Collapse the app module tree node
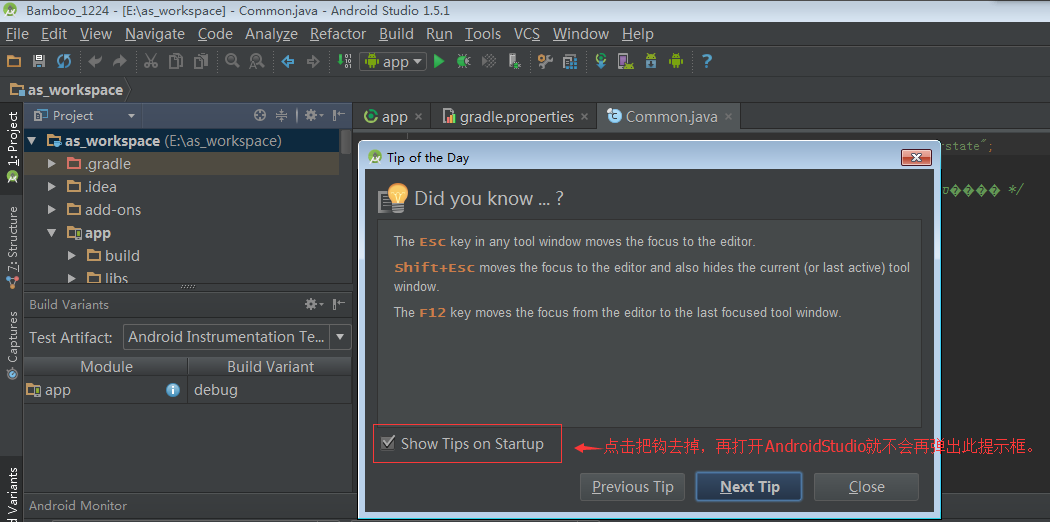 tap(52, 233)
